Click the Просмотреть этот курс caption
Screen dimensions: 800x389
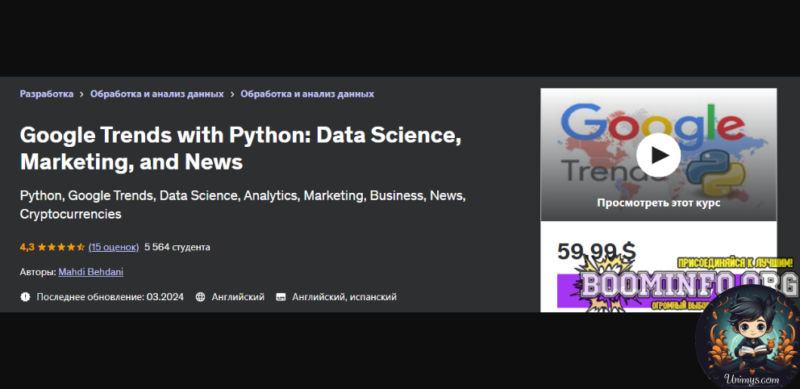(658, 203)
